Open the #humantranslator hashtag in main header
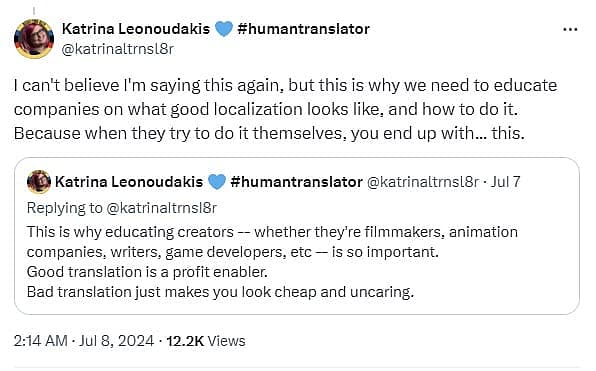 tap(303, 29)
